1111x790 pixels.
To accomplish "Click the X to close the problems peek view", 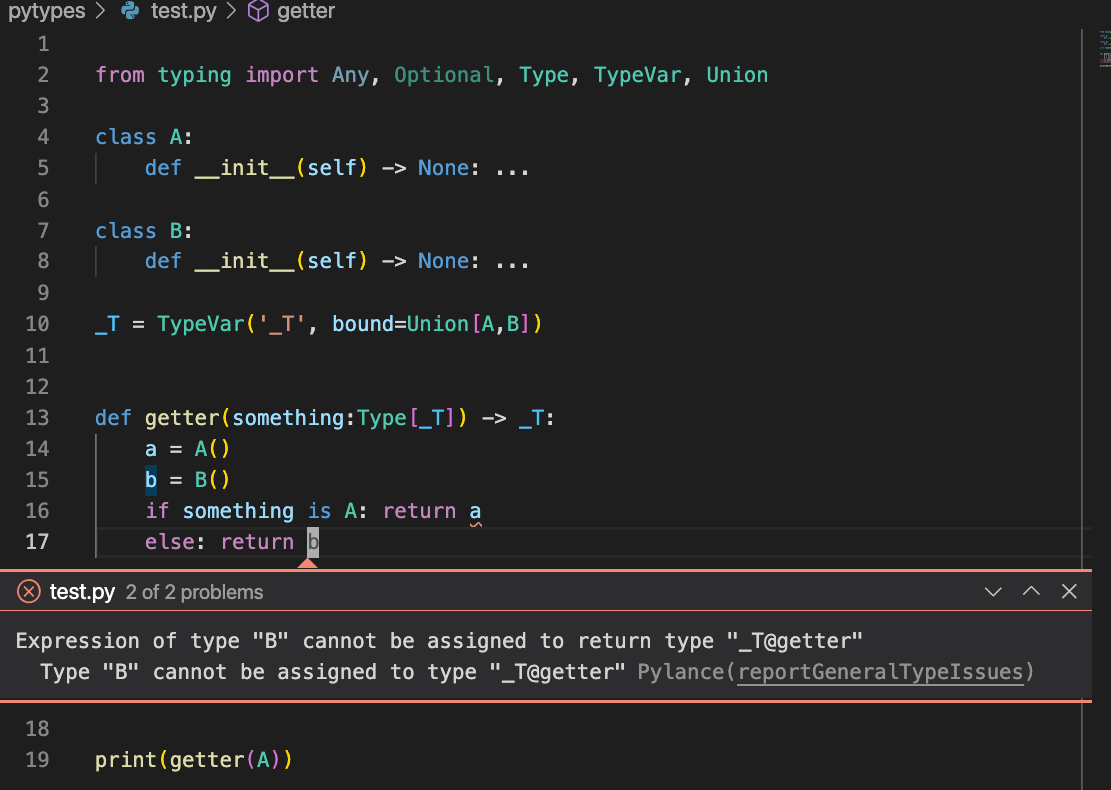I will [1069, 591].
